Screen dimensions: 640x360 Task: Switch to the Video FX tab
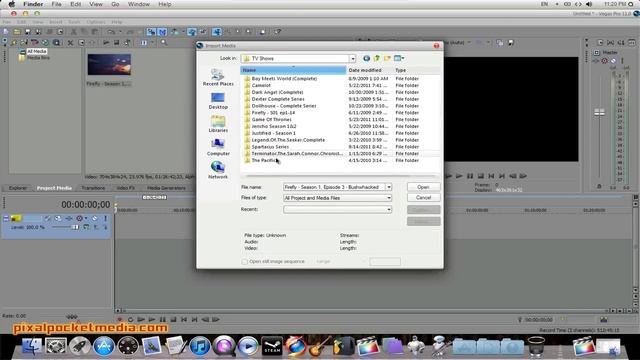pyautogui.click(x=126, y=188)
